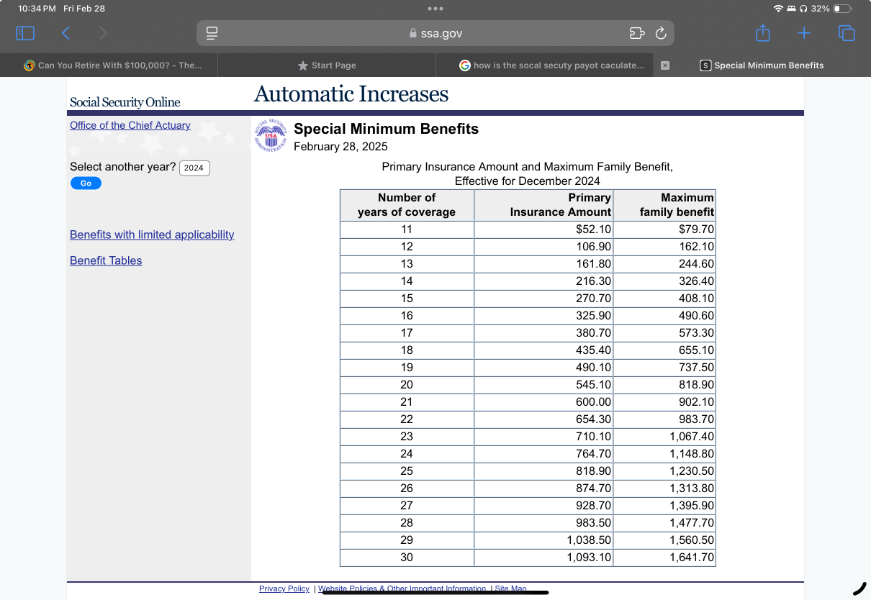The width and height of the screenshot is (871, 600).
Task: Open the year selection dropdown showing 2024
Action: tap(194, 167)
